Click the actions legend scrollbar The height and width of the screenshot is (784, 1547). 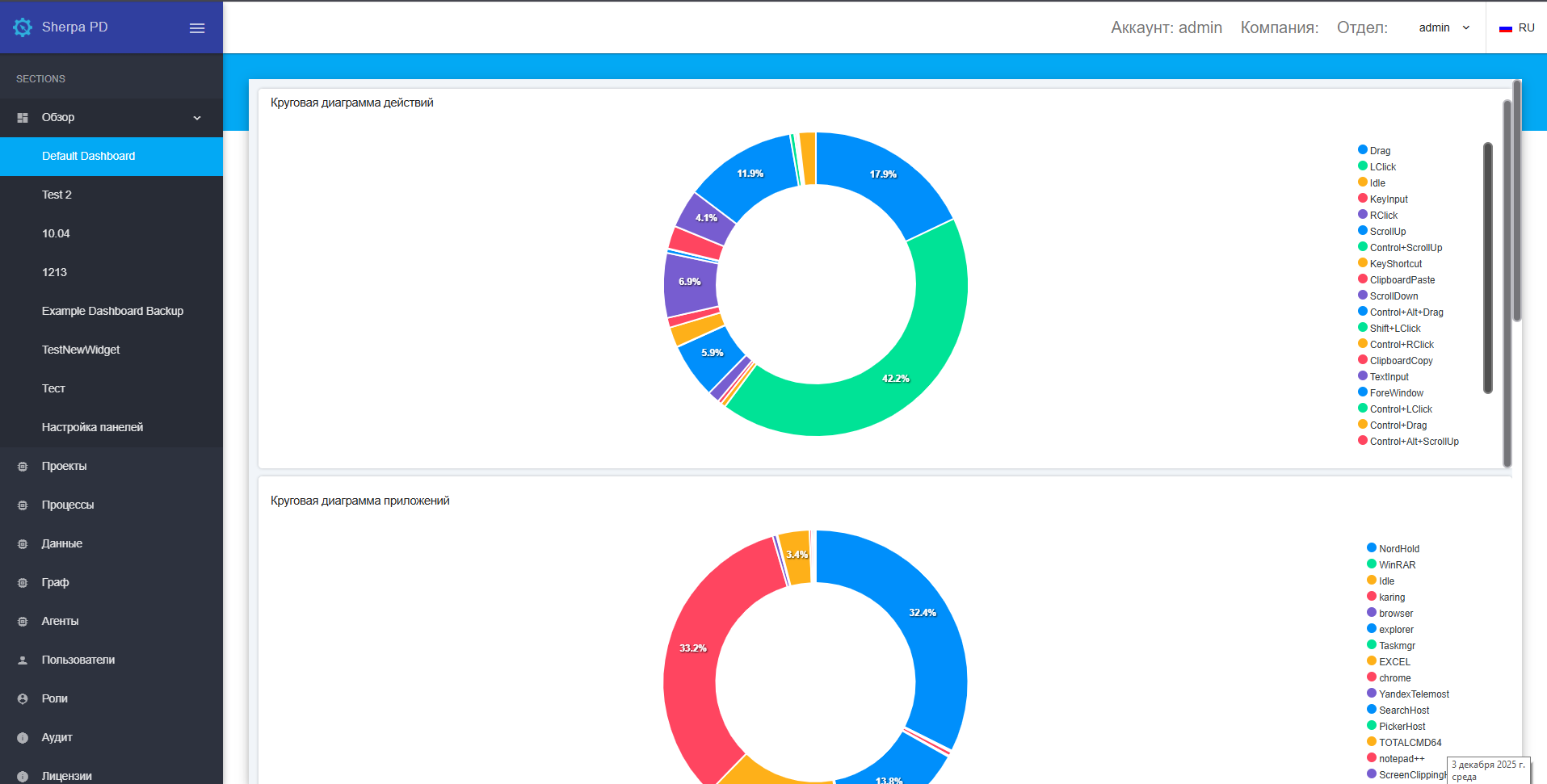[x=1487, y=268]
